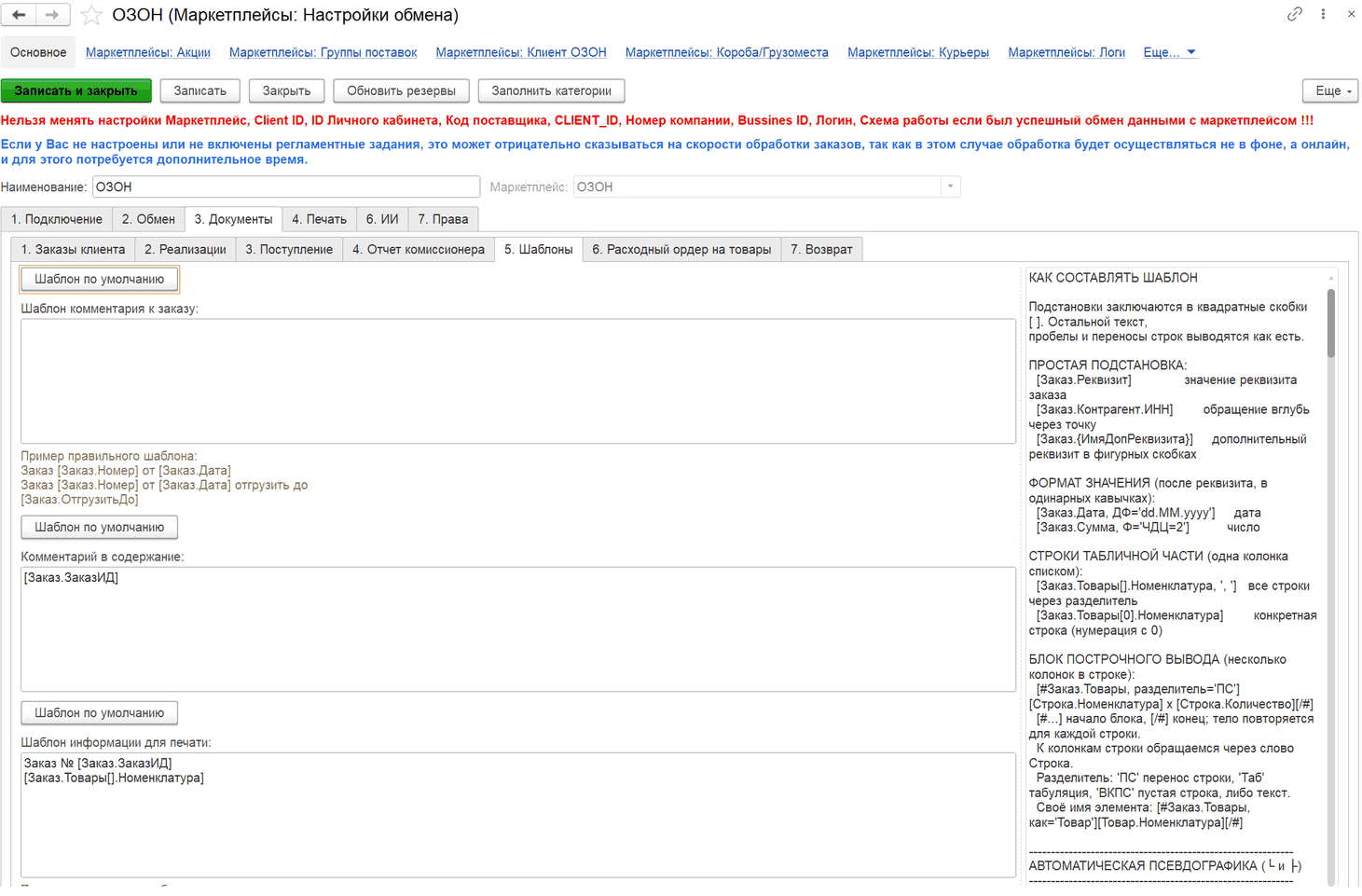The image size is (1362, 896).
Task: Open Маркетплейсы: Клиент ОЗОН link
Action: (521, 52)
